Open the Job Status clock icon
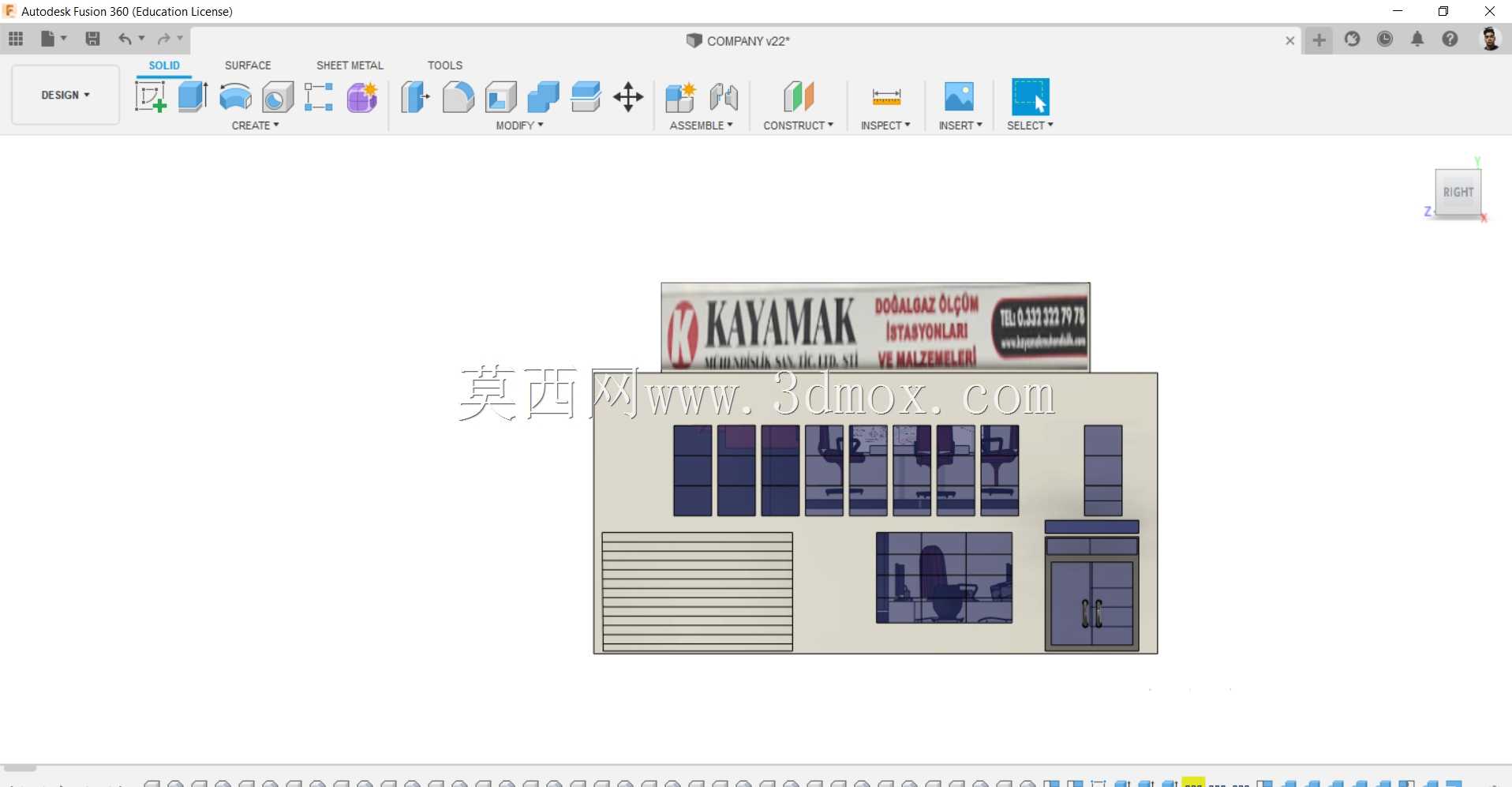 point(1384,39)
